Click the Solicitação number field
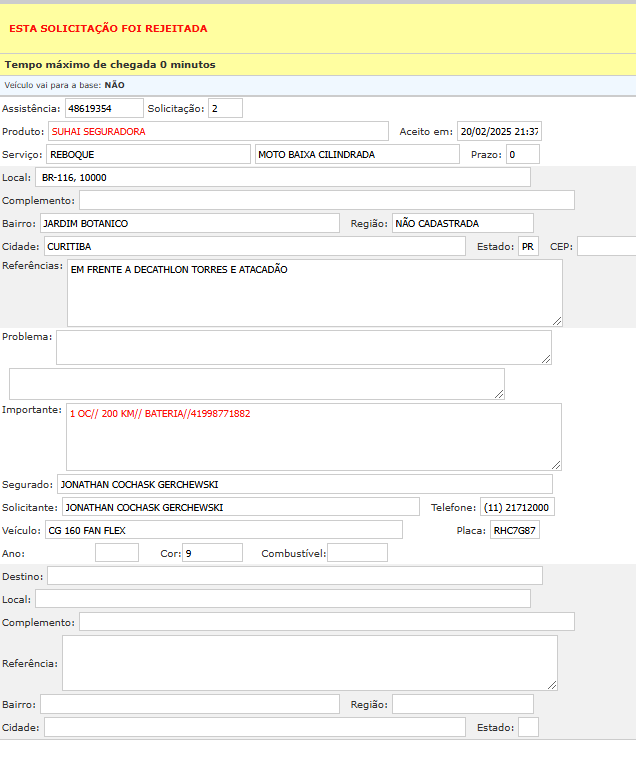Screen dimensions: 636x762 pyautogui.click(x=225, y=108)
